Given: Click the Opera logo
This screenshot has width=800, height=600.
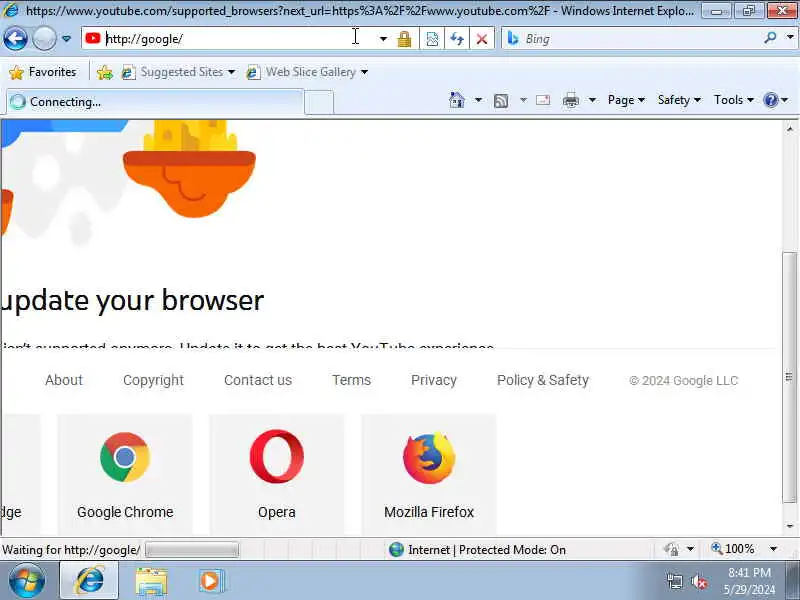Looking at the screenshot, I should 277,457.
